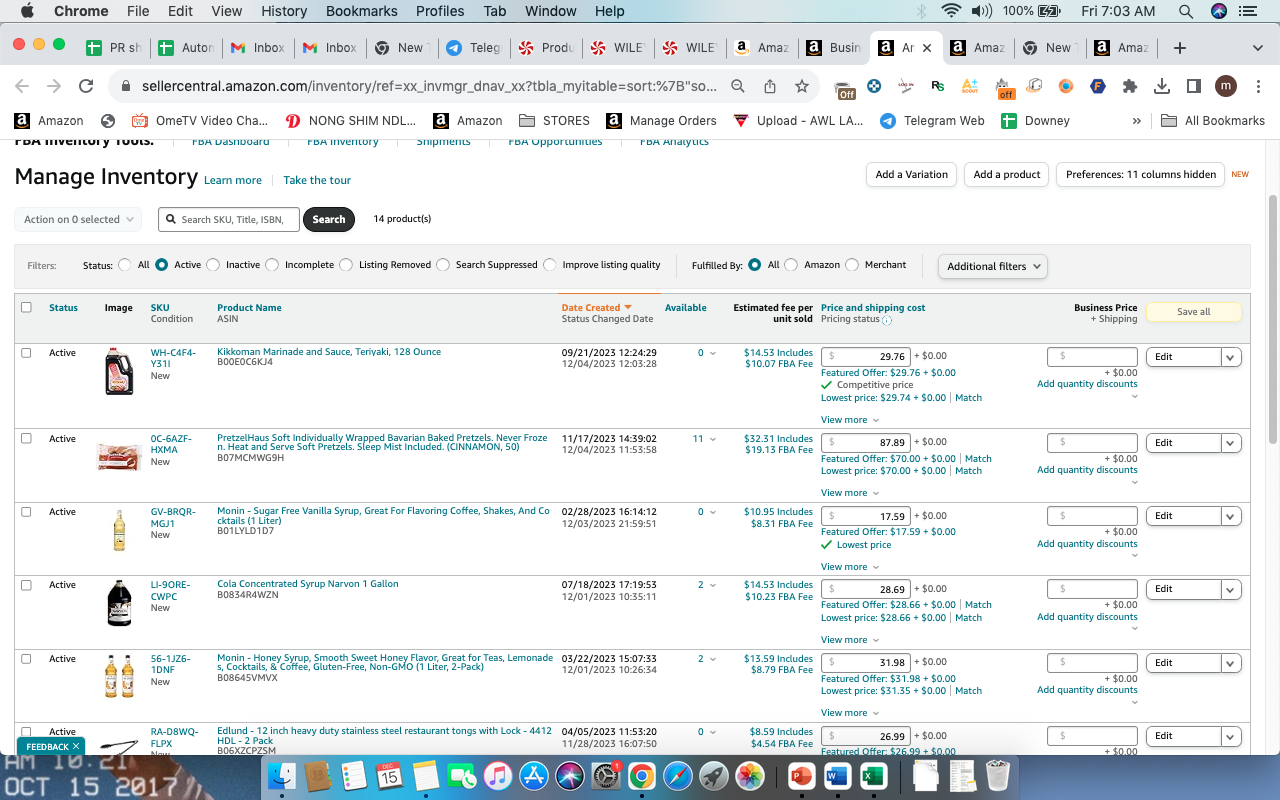Image resolution: width=1280 pixels, height=800 pixels.
Task: Open the Chrome History menu
Action: 284,11
